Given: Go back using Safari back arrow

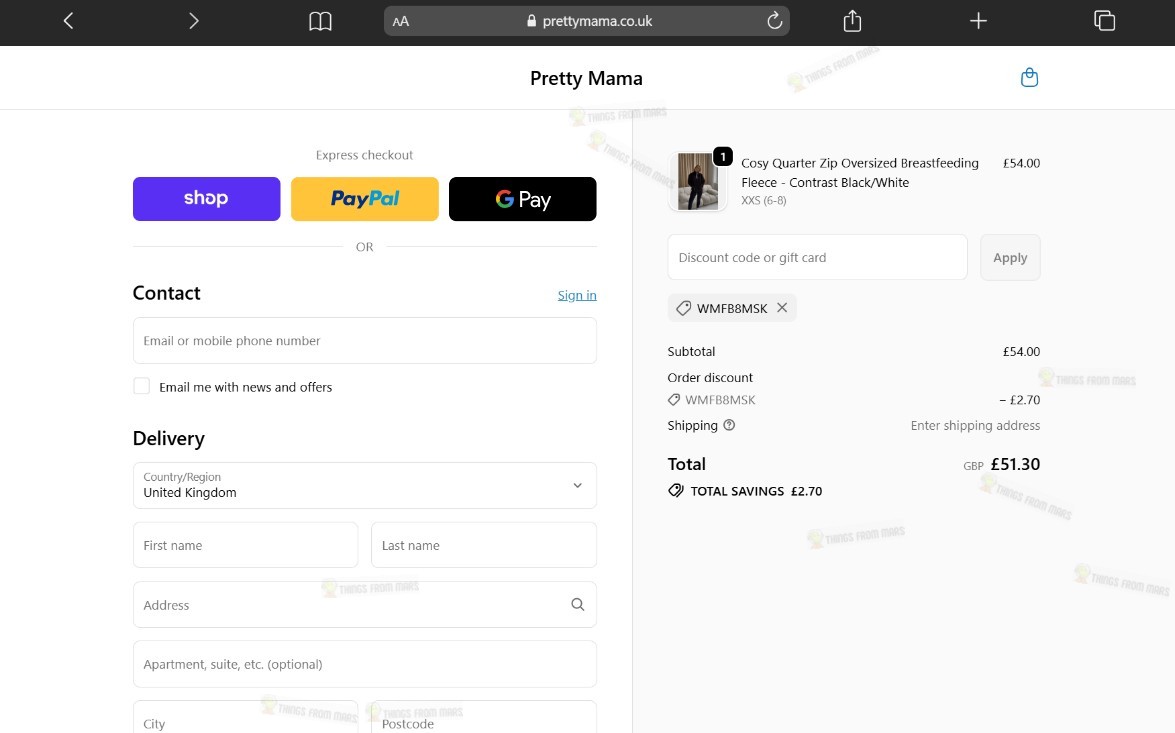Looking at the screenshot, I should pyautogui.click(x=68, y=21).
